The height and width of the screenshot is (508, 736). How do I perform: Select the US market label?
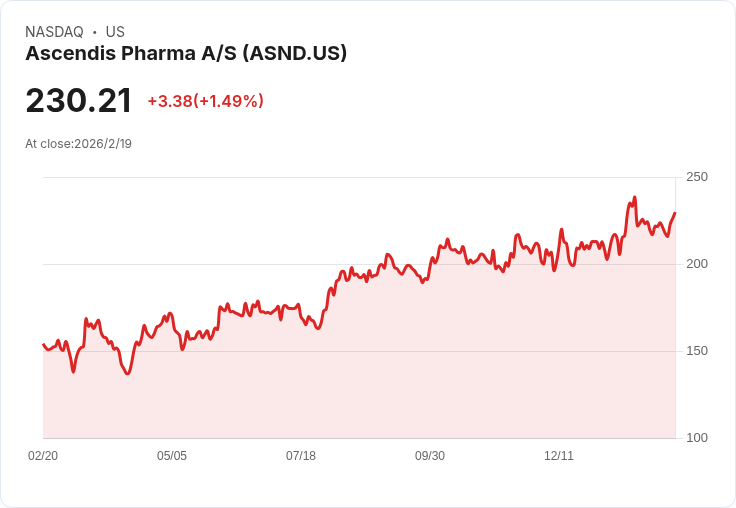(115, 32)
